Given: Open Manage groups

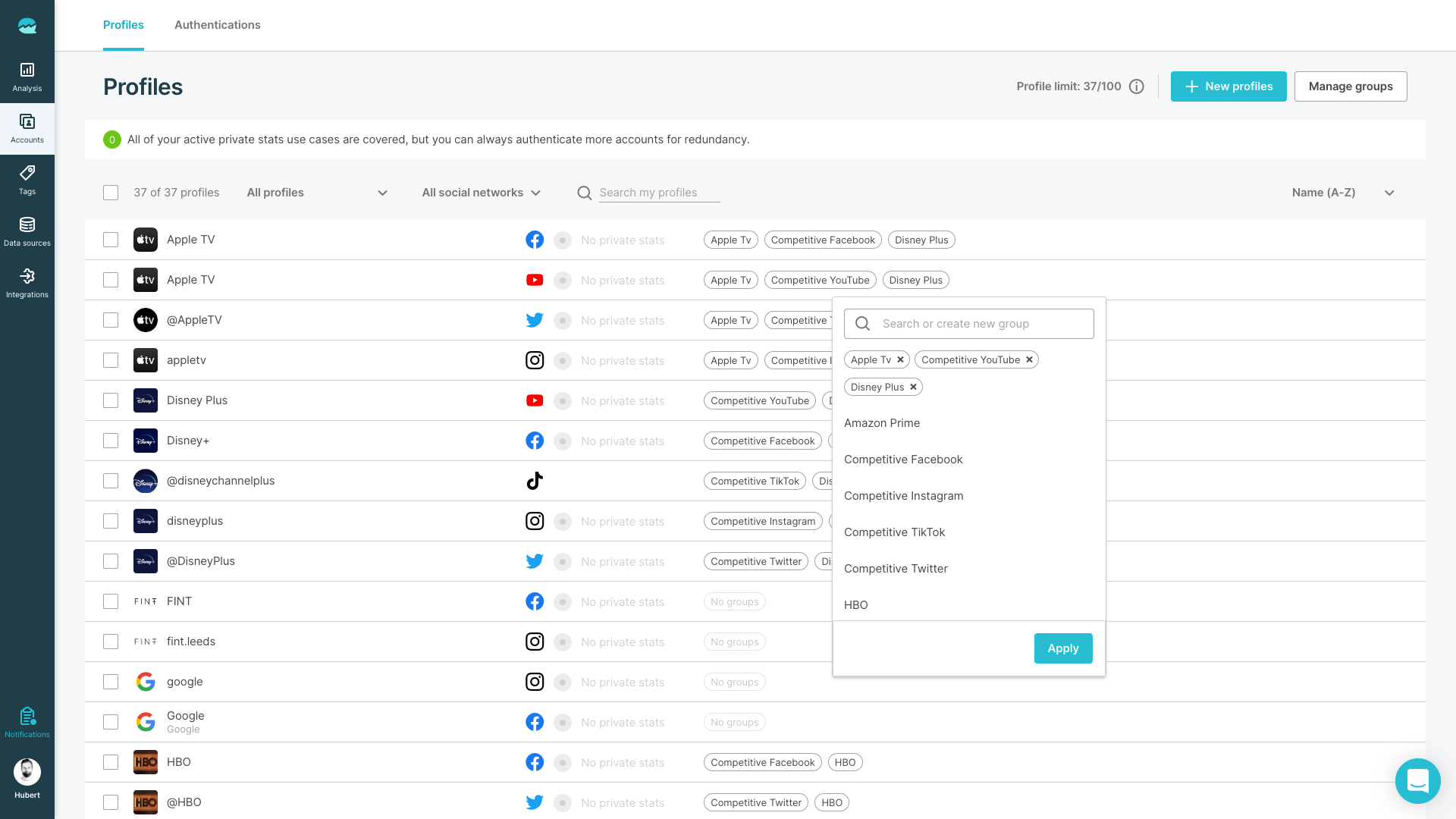Looking at the screenshot, I should pos(1351,86).
